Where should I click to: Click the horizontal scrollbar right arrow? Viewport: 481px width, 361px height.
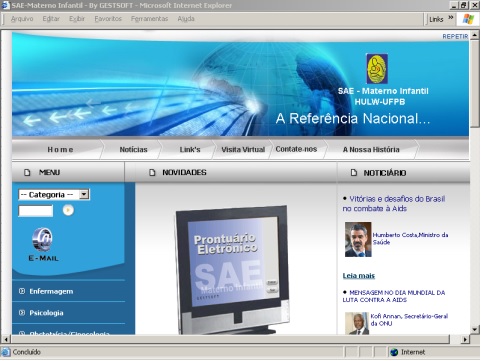[x=465, y=339]
